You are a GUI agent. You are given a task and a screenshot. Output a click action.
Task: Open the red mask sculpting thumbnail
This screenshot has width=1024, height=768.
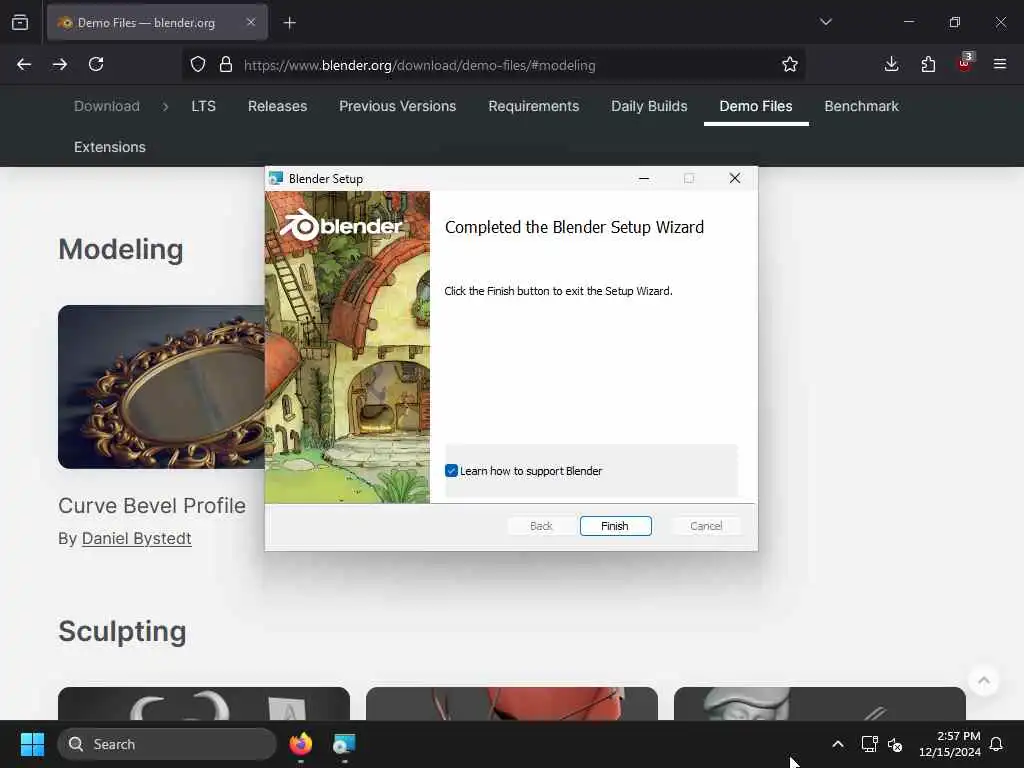[x=512, y=703]
